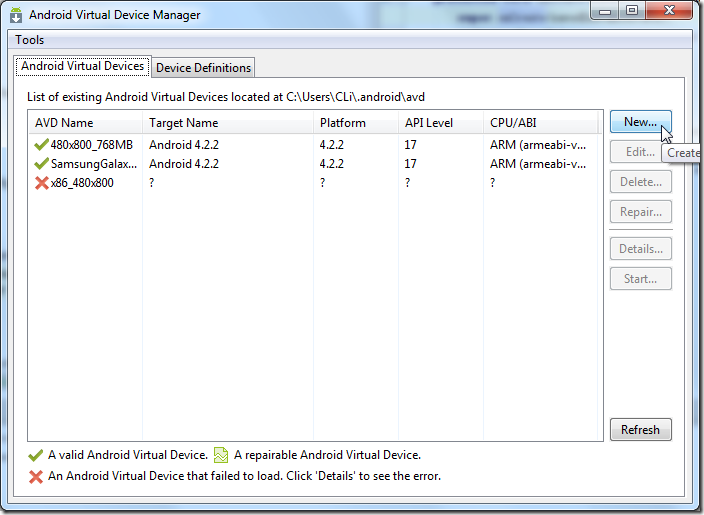Screen dimensions: 704x515
Task: Click API level 17 in the 480x800_768MB row
Action: pyautogui.click(x=410, y=145)
